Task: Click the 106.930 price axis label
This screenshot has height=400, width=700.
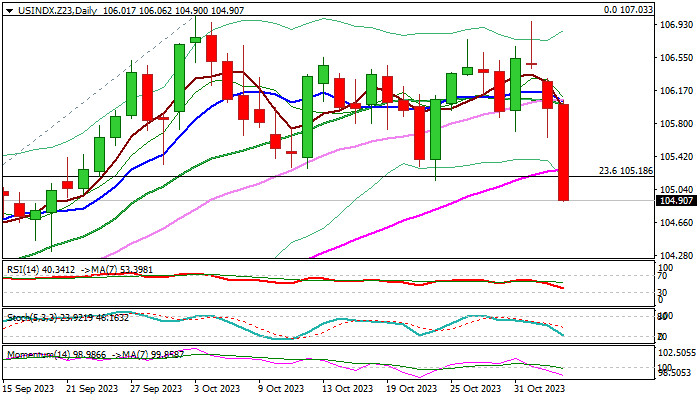Action: [x=676, y=26]
